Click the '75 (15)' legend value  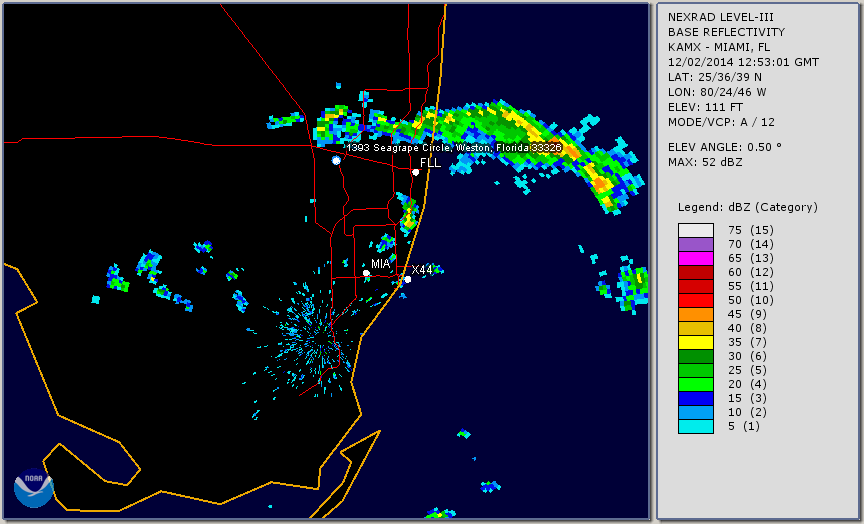pyautogui.click(x=750, y=230)
